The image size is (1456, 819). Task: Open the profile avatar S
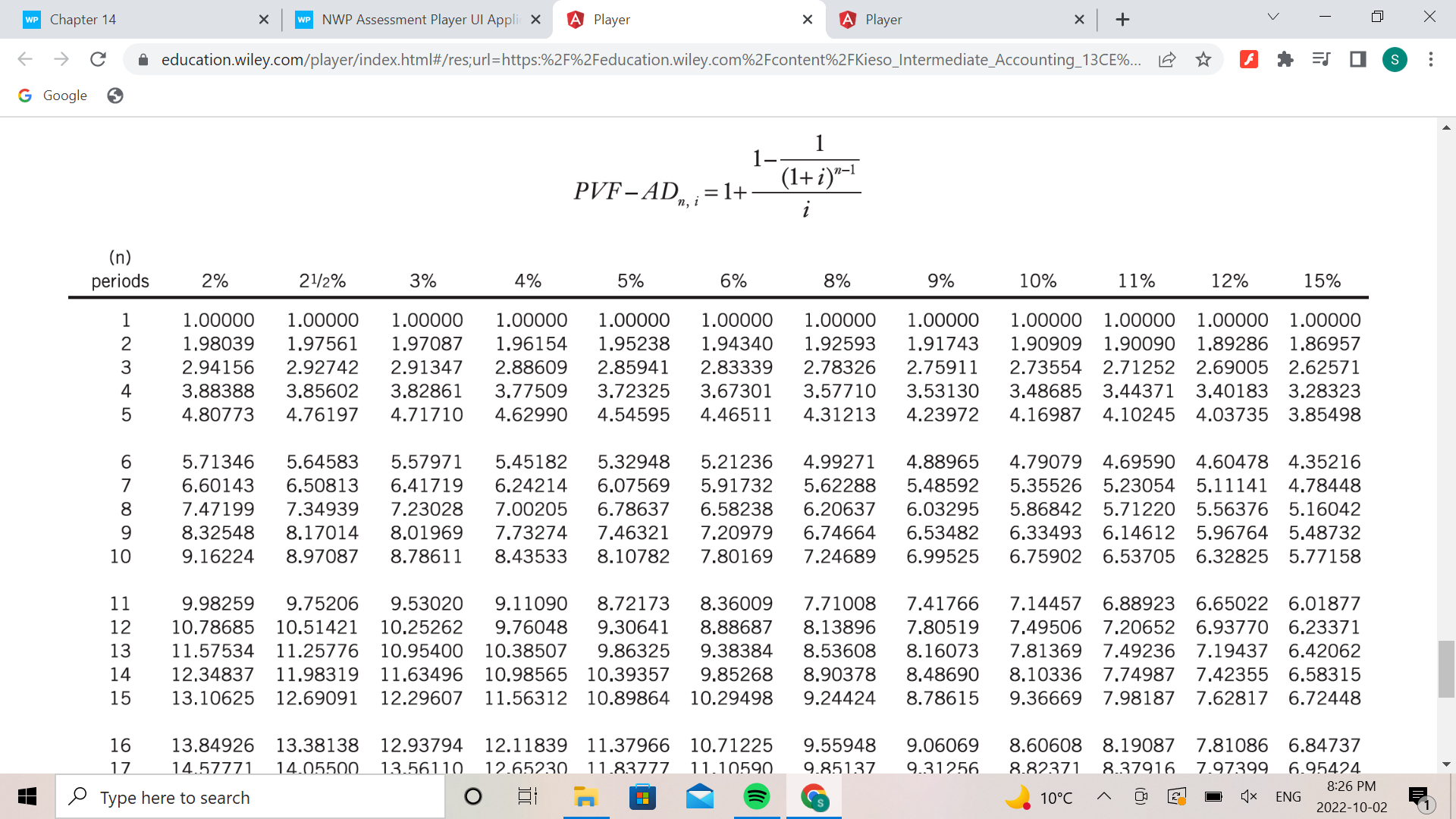[x=1395, y=59]
